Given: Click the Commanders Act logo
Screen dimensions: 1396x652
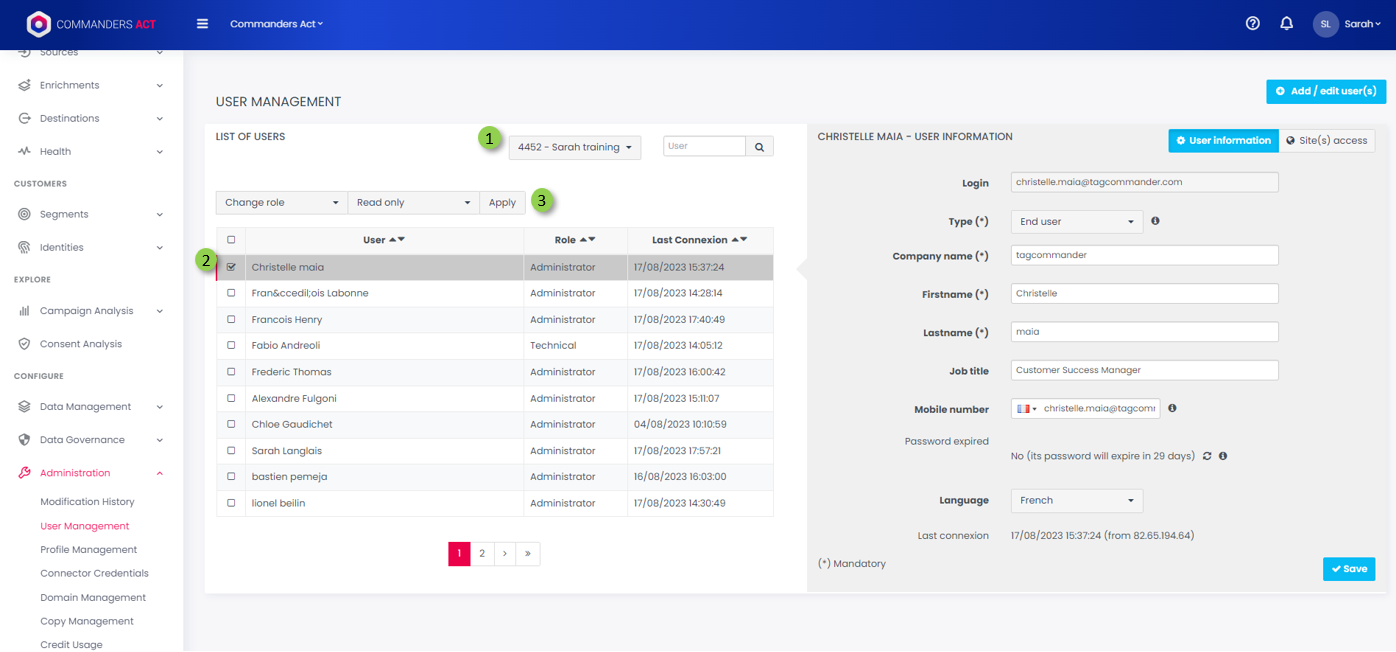Looking at the screenshot, I should click(38, 24).
